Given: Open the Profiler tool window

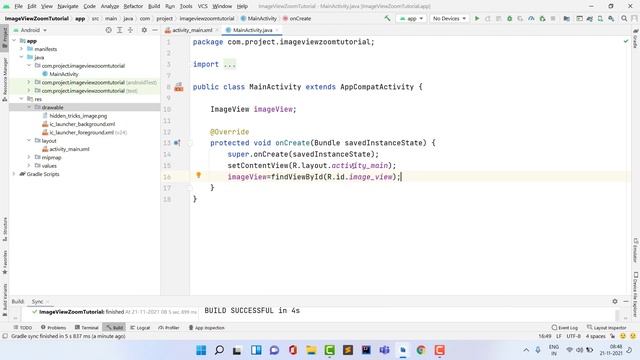Looking at the screenshot, I should click(169, 327).
